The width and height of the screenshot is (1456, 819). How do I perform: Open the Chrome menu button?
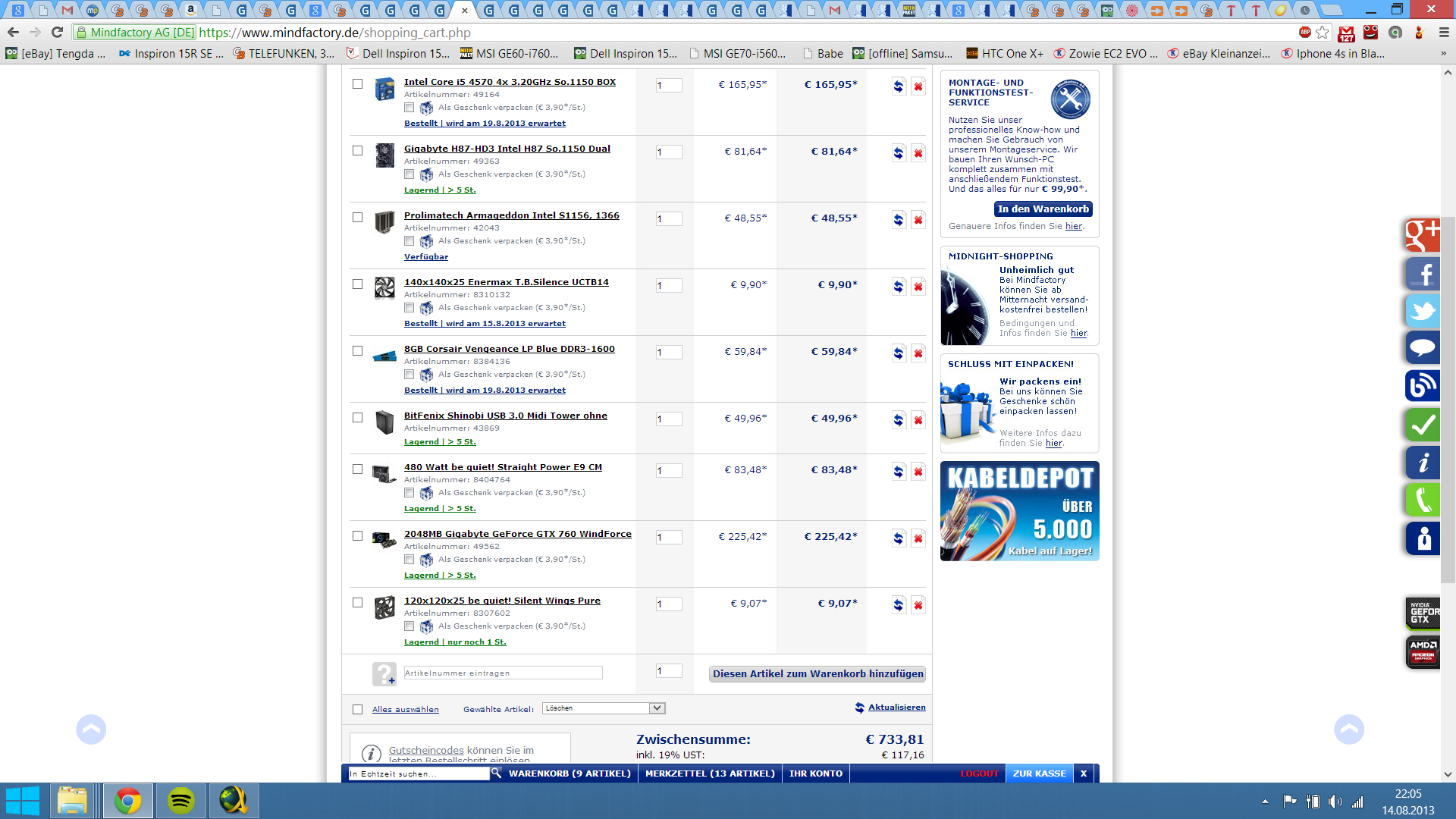[1443, 33]
